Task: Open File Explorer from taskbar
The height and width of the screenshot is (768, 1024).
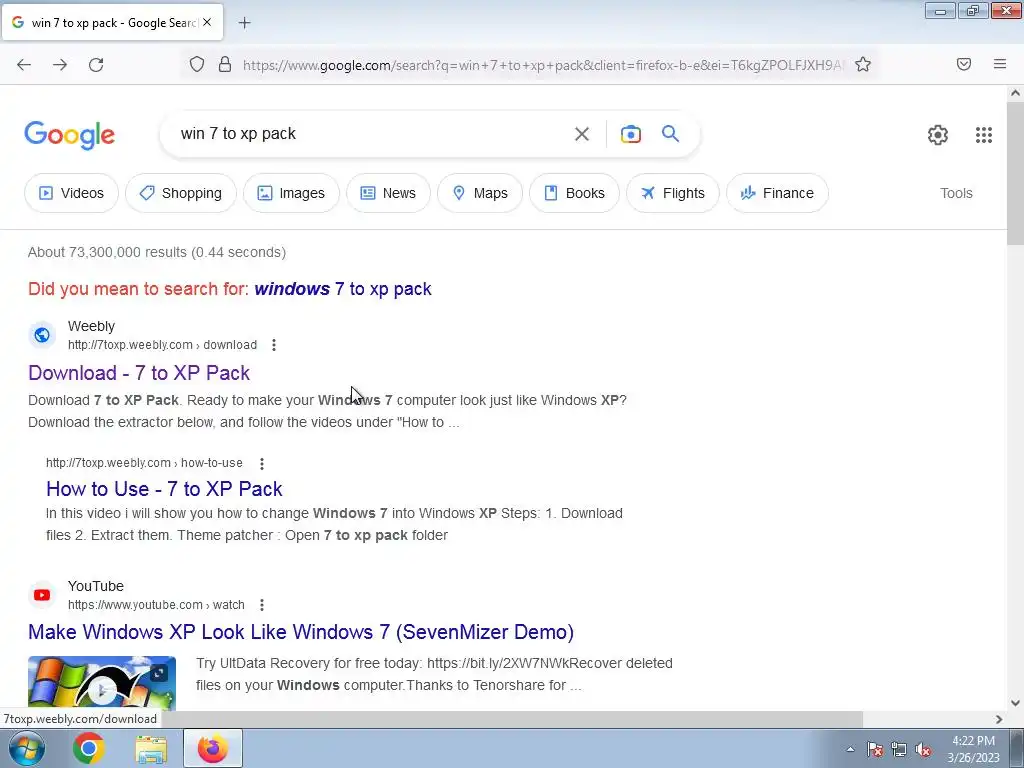Action: click(x=151, y=749)
